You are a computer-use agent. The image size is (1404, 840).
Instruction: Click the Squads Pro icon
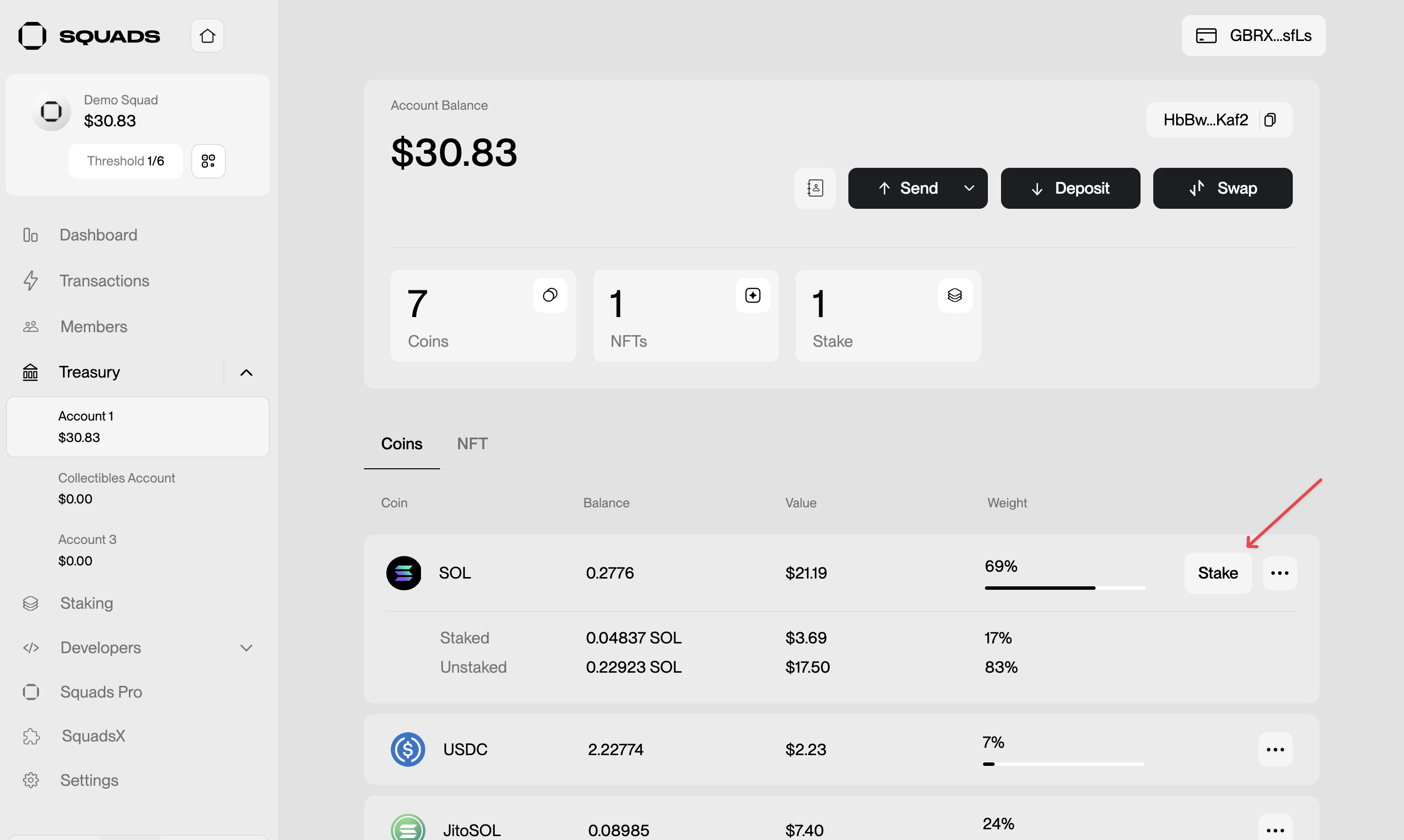coord(31,692)
